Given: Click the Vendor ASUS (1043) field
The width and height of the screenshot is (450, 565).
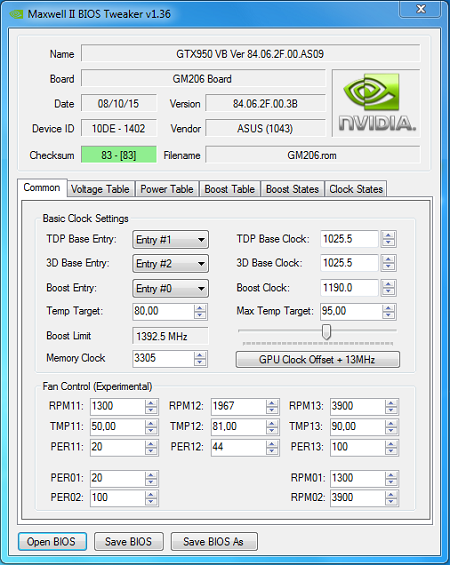Looking at the screenshot, I should click(x=265, y=128).
